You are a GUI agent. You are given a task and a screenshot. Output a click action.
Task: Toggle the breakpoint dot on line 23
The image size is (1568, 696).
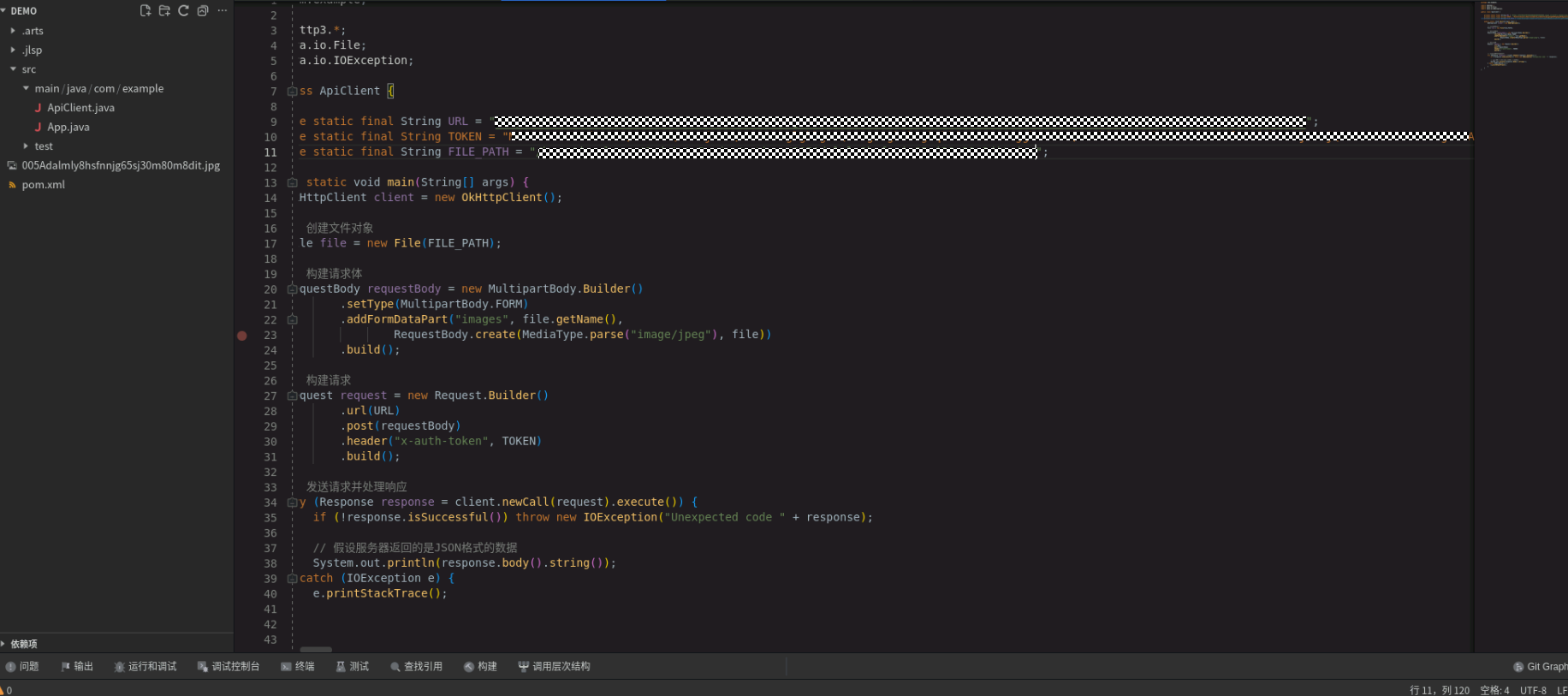click(x=242, y=336)
